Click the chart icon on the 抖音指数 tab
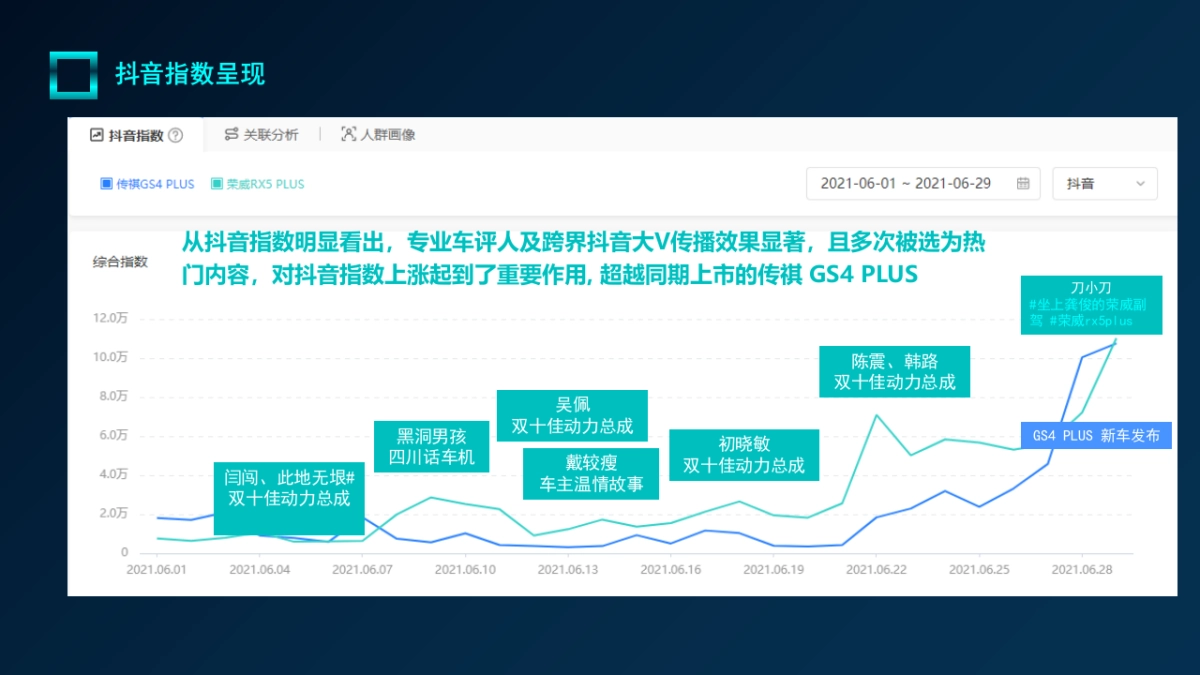 click(x=96, y=134)
